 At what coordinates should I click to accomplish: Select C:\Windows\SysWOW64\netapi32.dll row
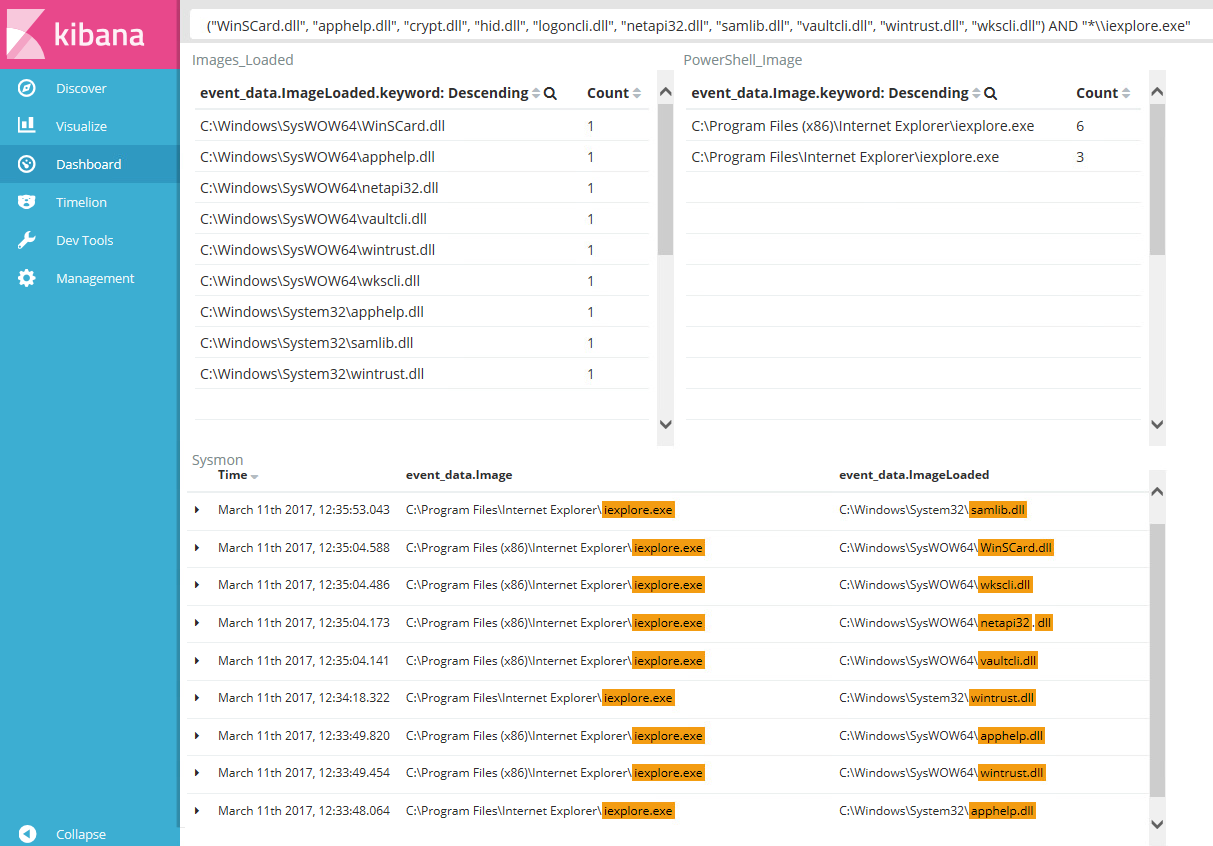pos(421,188)
